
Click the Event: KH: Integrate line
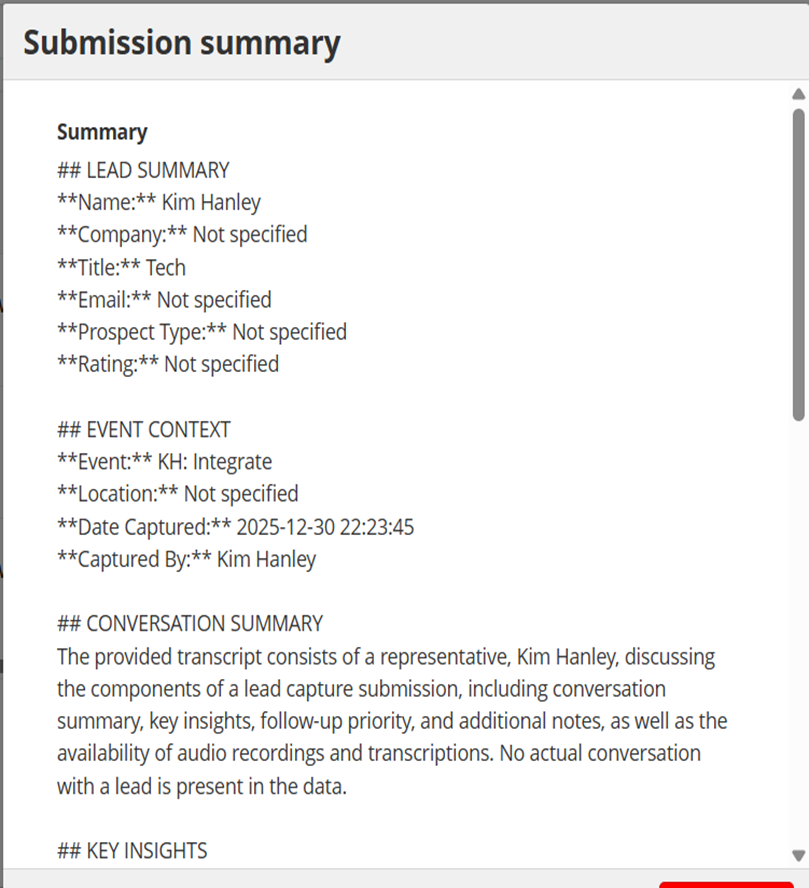[x=165, y=462]
